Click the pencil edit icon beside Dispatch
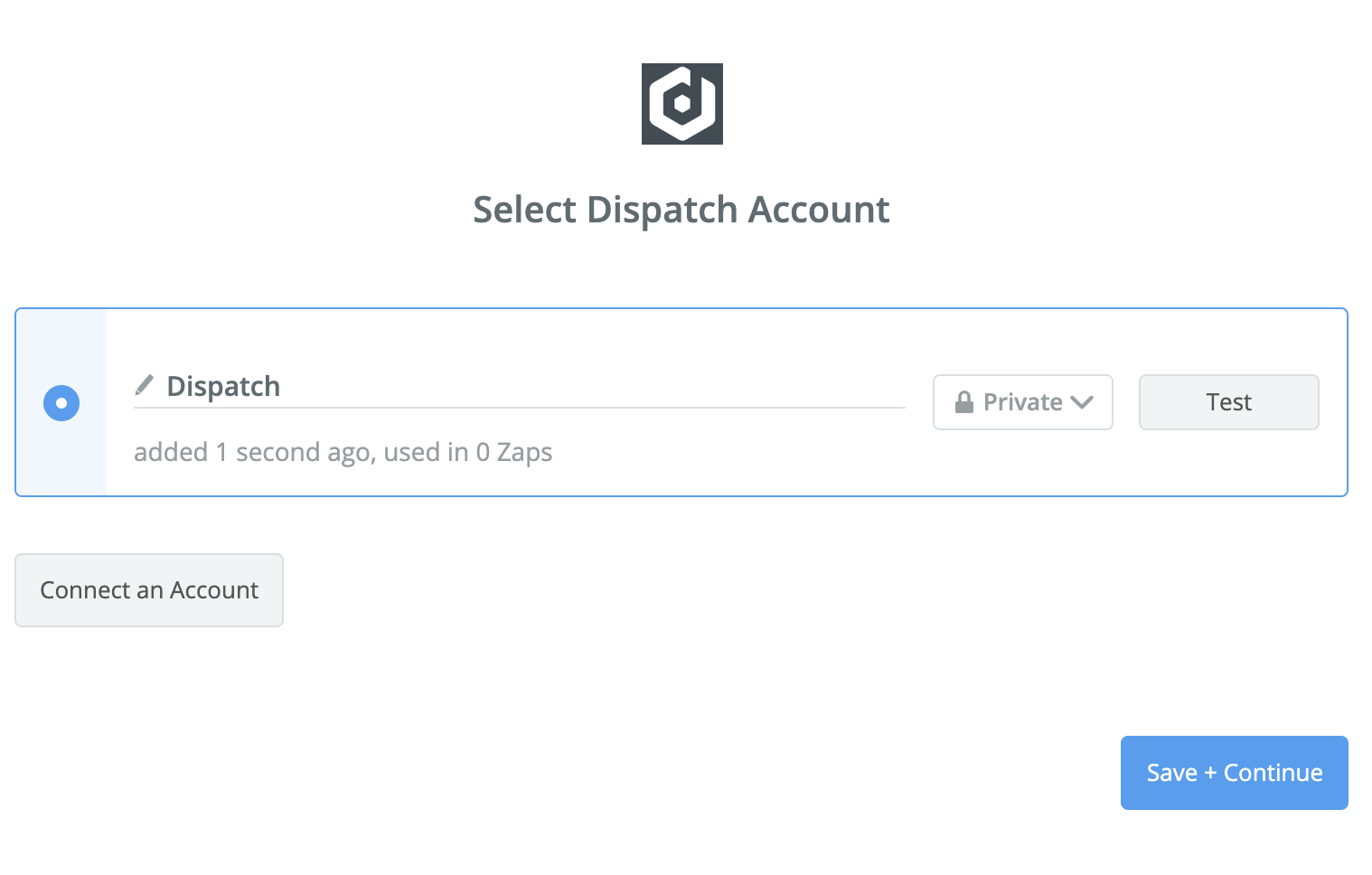This screenshot has height=875, width=1372. pyautogui.click(x=144, y=386)
